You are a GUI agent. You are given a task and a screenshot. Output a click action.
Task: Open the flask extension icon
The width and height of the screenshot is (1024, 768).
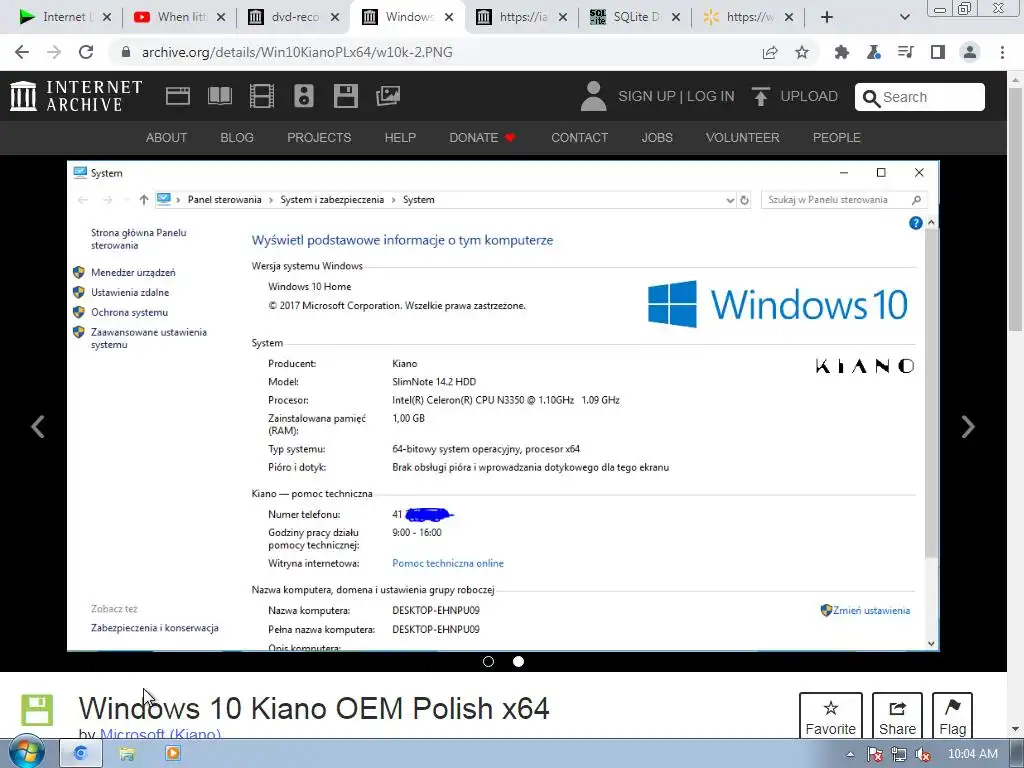(x=874, y=52)
